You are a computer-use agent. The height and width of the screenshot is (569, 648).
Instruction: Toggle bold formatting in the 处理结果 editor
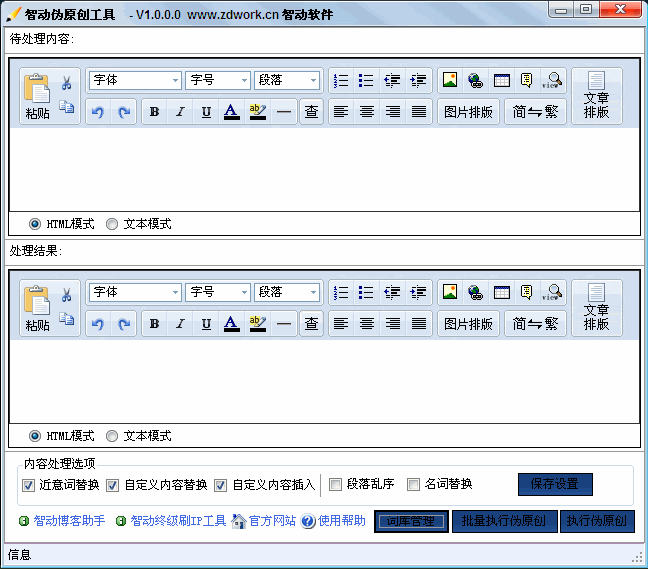tap(154, 323)
